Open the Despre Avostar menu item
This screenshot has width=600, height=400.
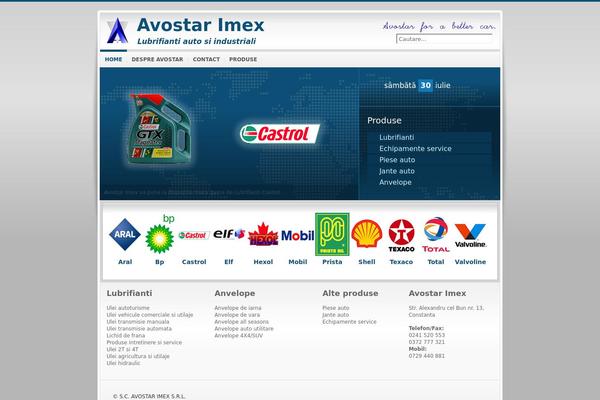(x=157, y=59)
